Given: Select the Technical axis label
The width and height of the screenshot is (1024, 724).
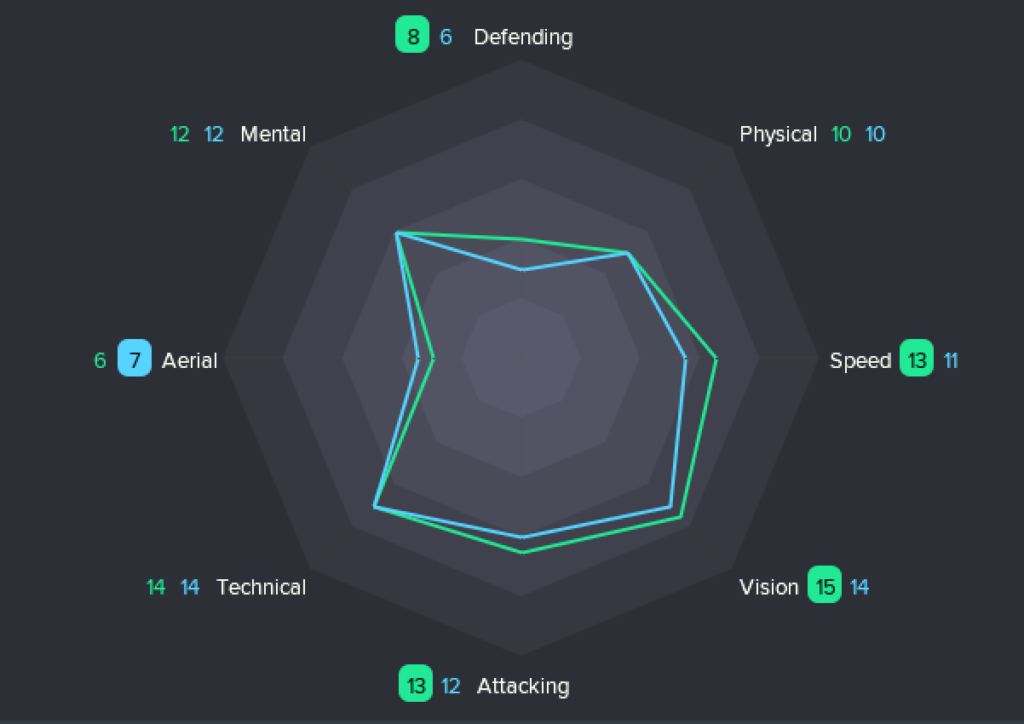Looking at the screenshot, I should pos(261,587).
